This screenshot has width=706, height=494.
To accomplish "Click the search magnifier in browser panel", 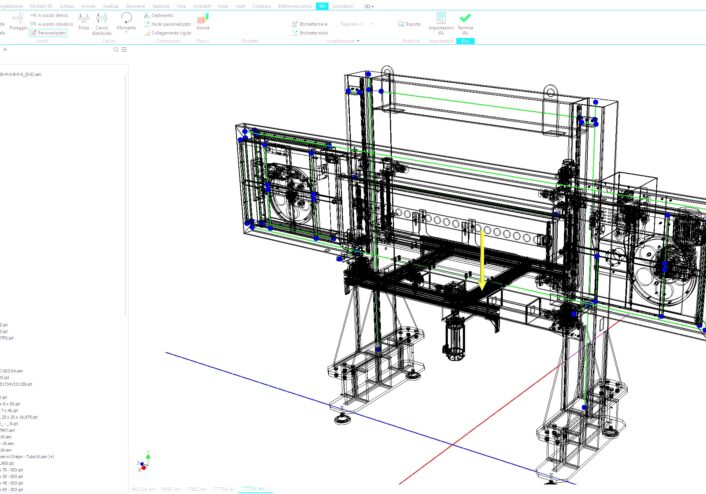I will coord(115,48).
